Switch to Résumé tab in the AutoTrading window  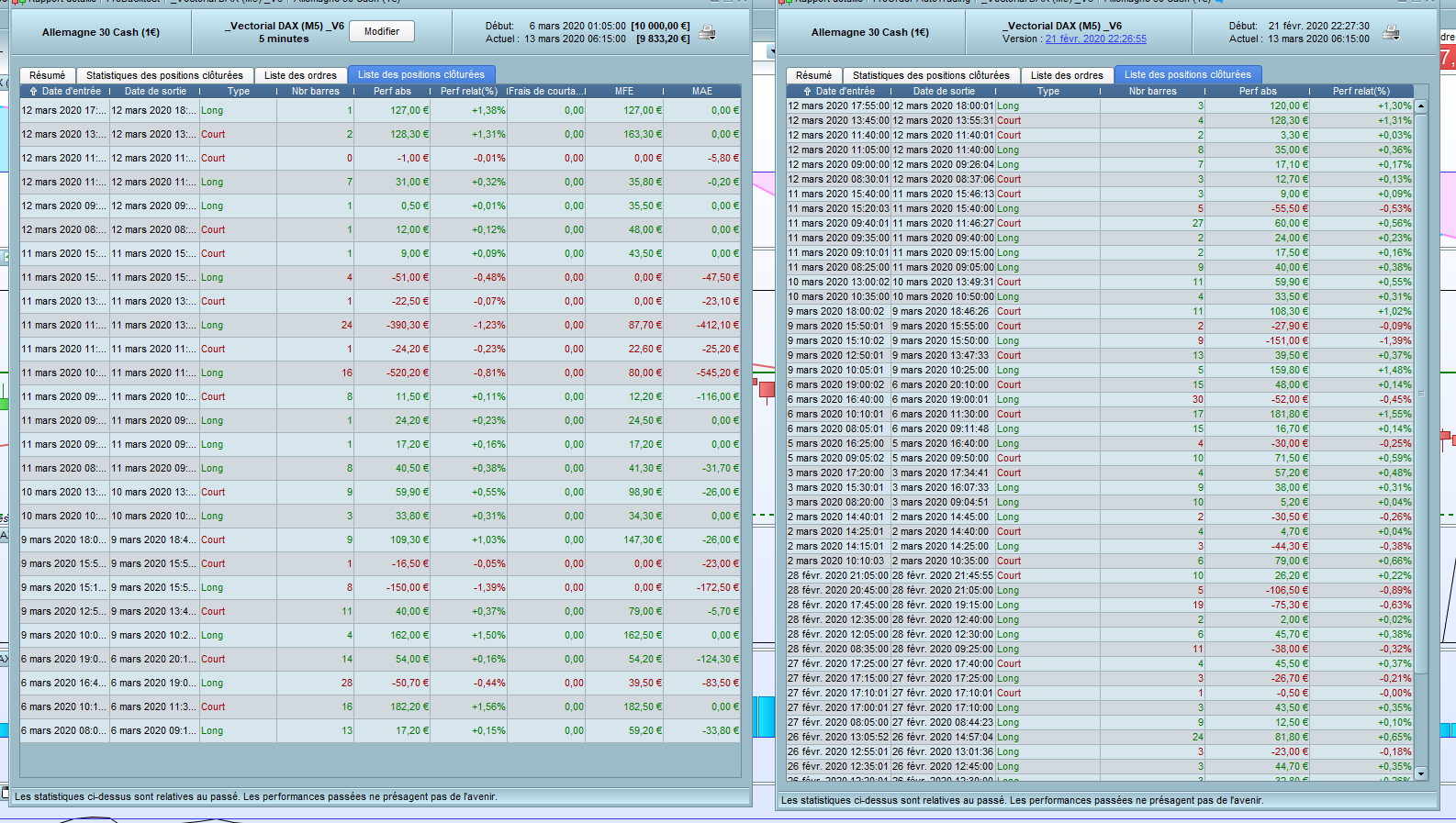point(813,75)
